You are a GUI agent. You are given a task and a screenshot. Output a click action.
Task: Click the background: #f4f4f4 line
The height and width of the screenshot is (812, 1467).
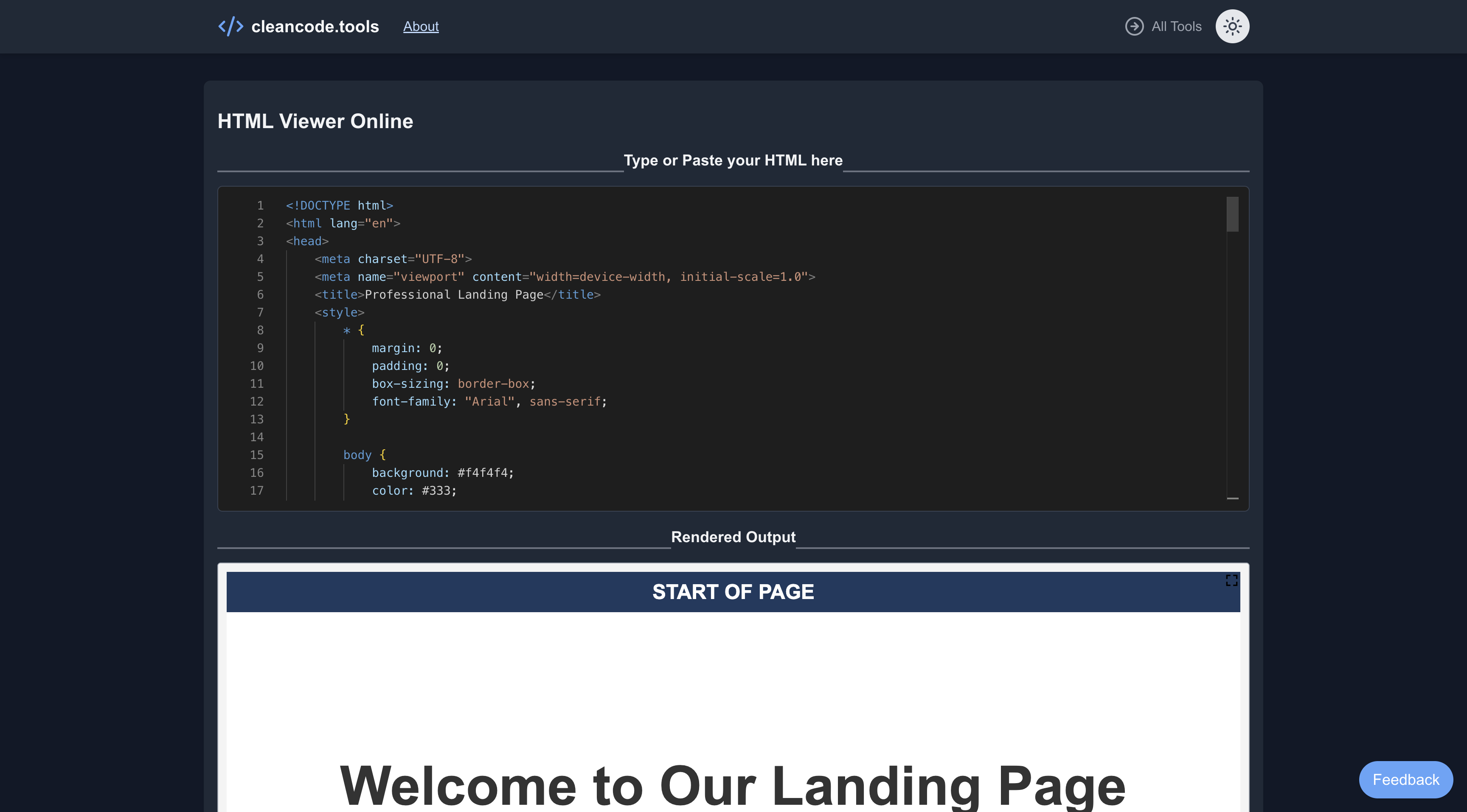pos(443,472)
